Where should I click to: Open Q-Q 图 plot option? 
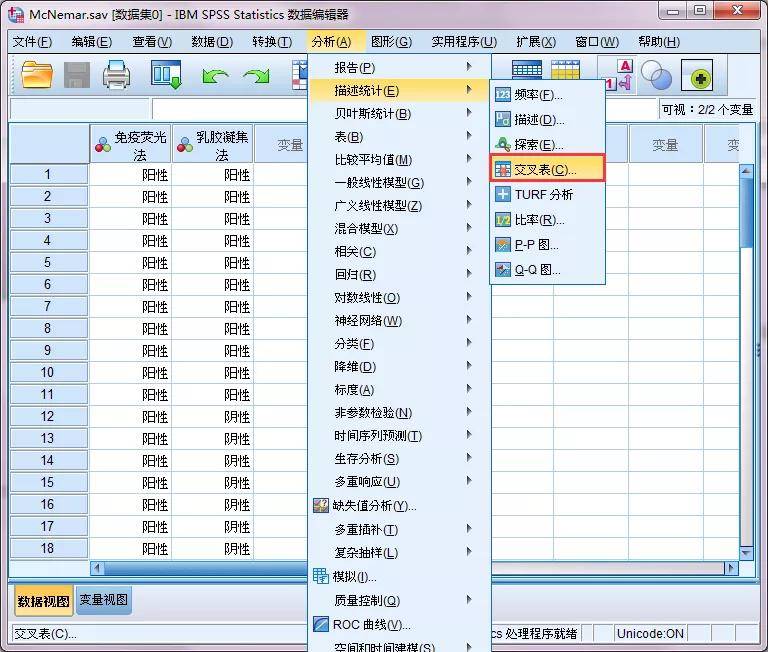click(548, 269)
